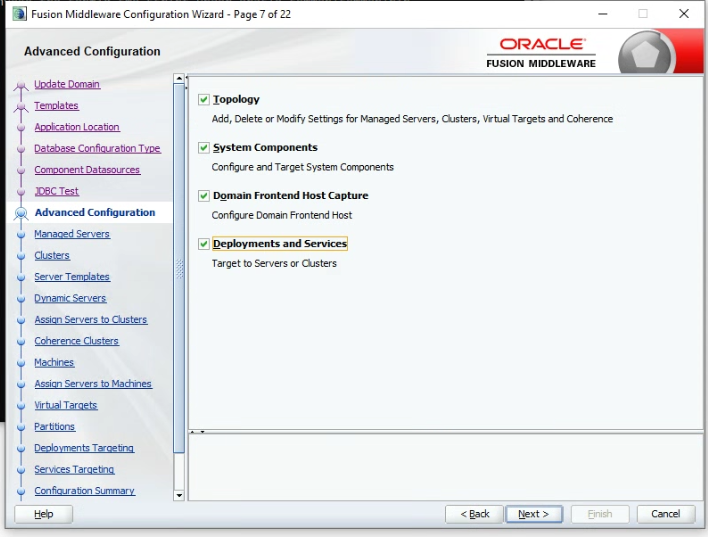Go to Assign Servers to Machines
Screen dimensions: 708x537
[x=93, y=383]
